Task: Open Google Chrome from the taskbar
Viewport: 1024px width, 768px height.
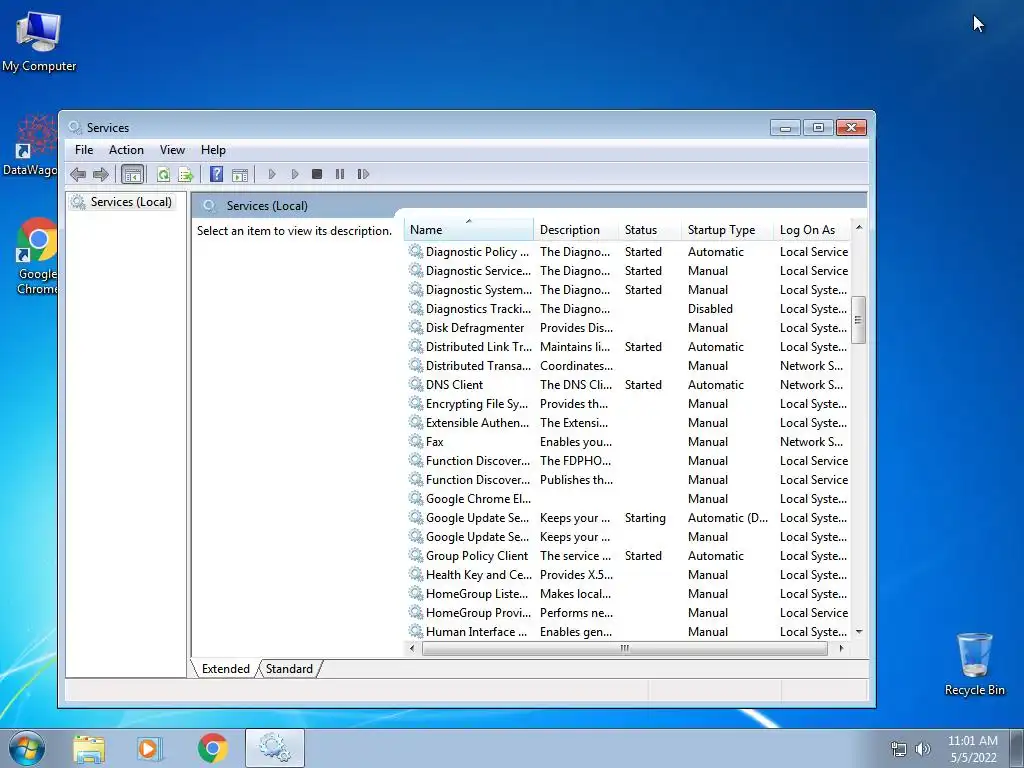Action: point(212,748)
